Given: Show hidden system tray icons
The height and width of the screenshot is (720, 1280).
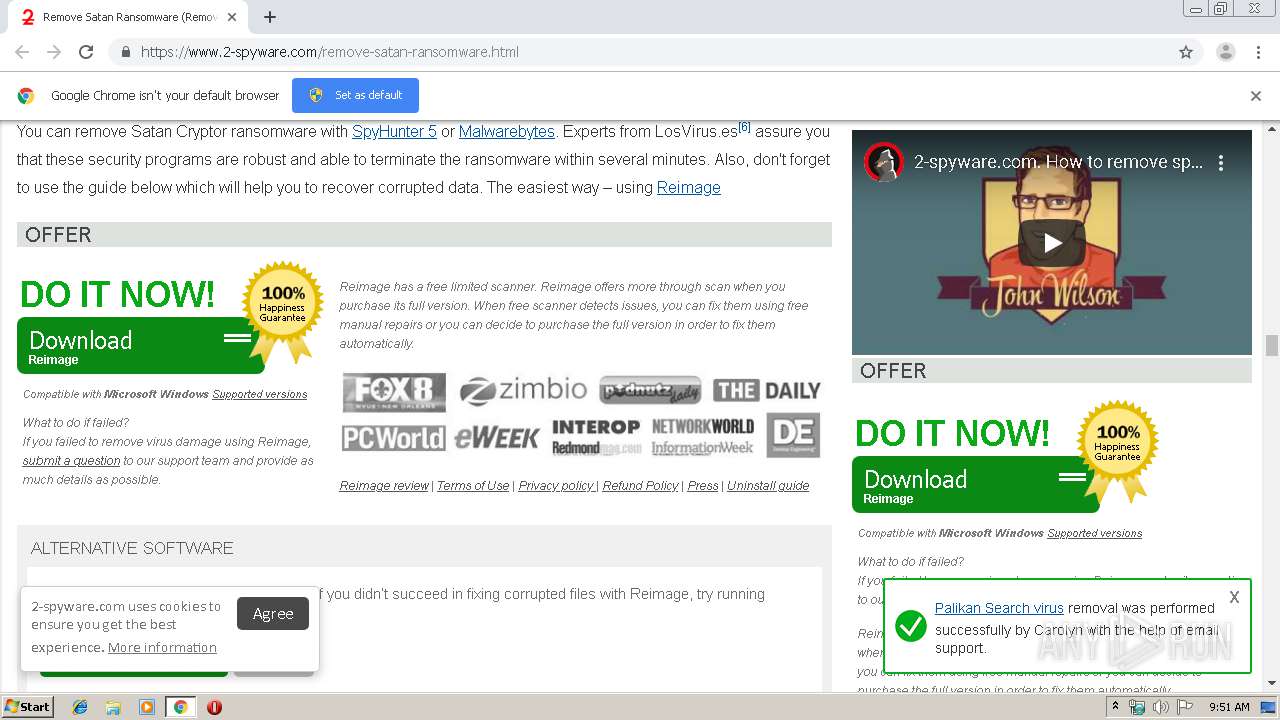Looking at the screenshot, I should (1116, 707).
